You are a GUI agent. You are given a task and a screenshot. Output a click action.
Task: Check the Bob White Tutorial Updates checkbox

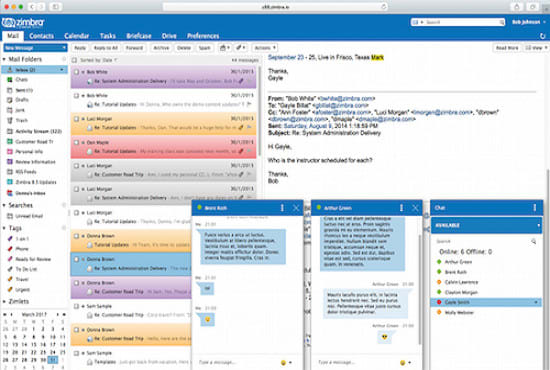(76, 95)
